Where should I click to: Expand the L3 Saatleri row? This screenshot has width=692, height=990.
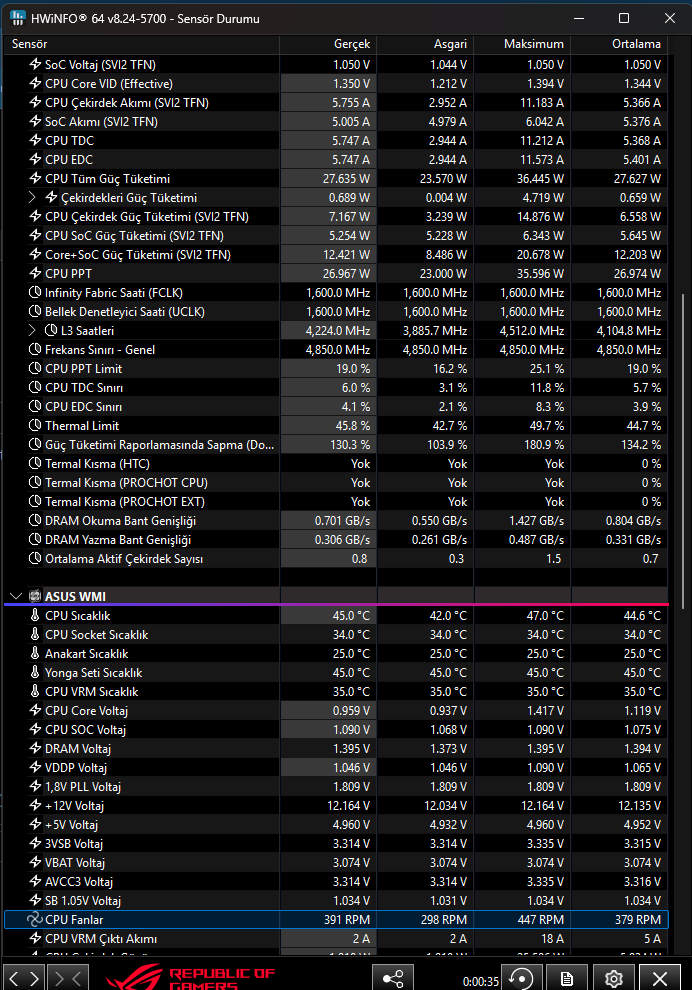(x=32, y=330)
